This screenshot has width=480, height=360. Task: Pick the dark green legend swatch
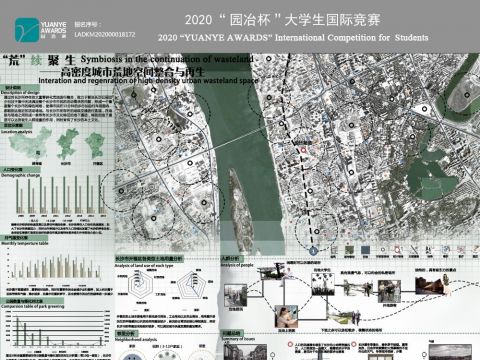349,250
